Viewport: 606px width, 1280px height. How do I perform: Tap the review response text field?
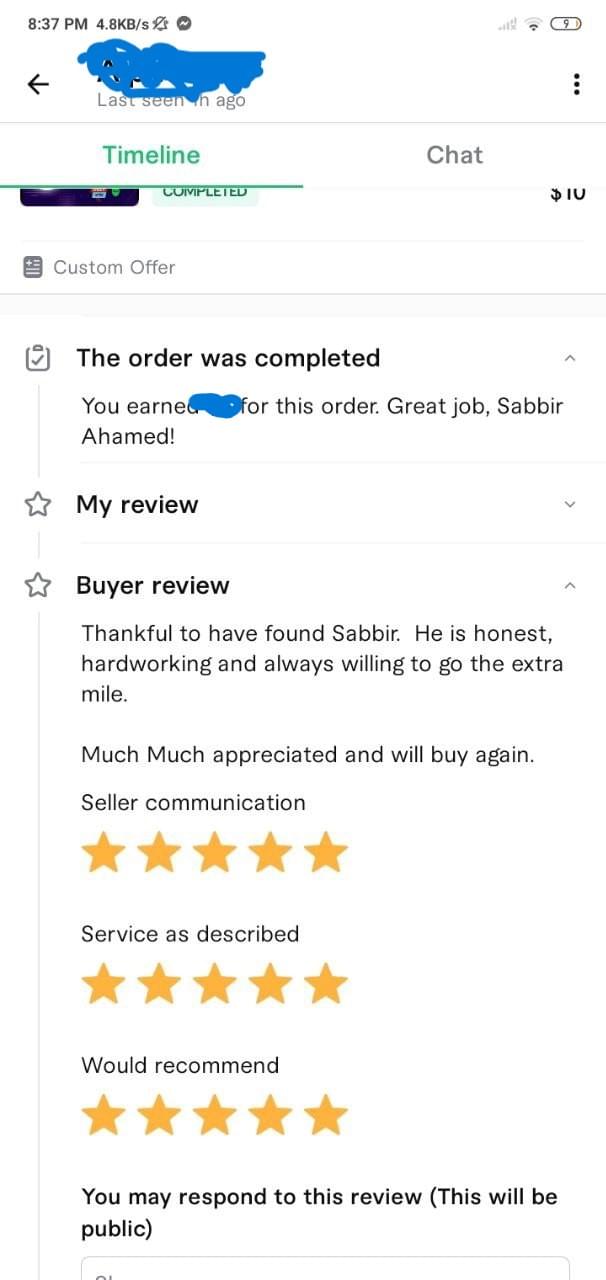pyautogui.click(x=325, y=1268)
